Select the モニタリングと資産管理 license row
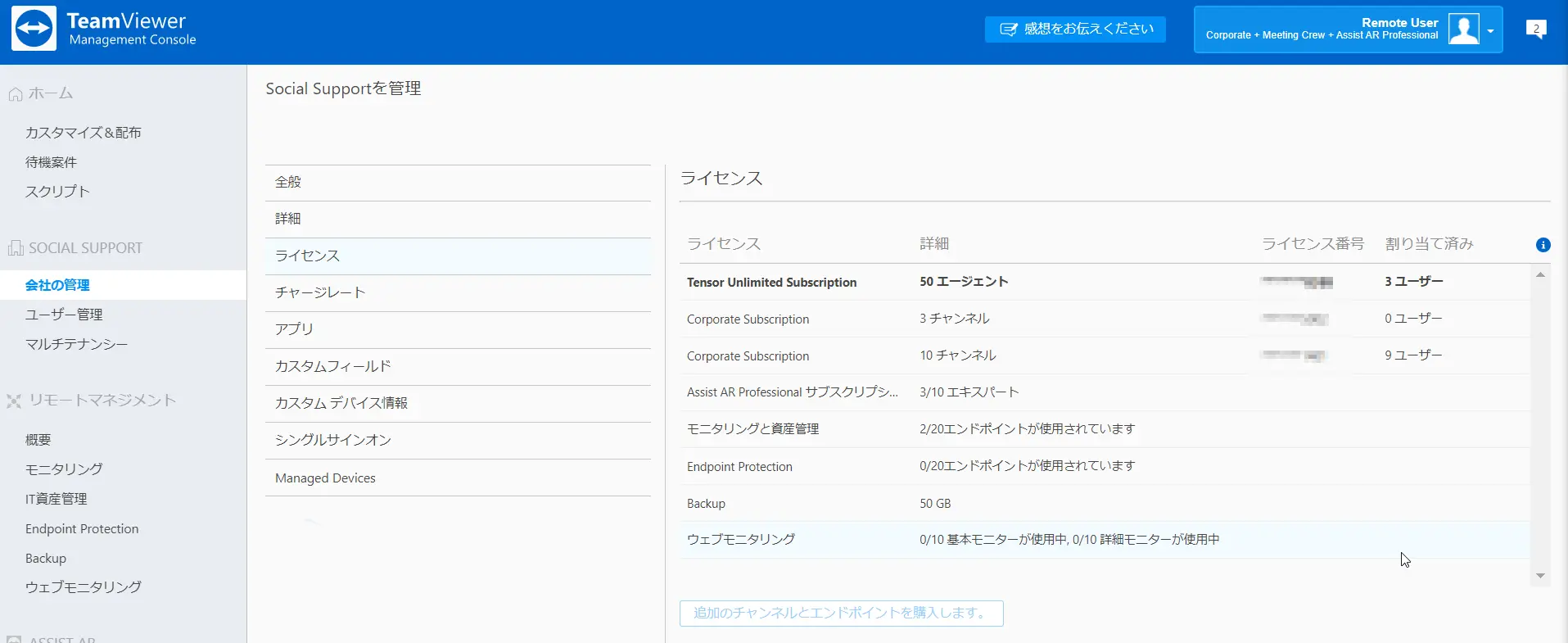The width and height of the screenshot is (1568, 643). tap(1105, 429)
